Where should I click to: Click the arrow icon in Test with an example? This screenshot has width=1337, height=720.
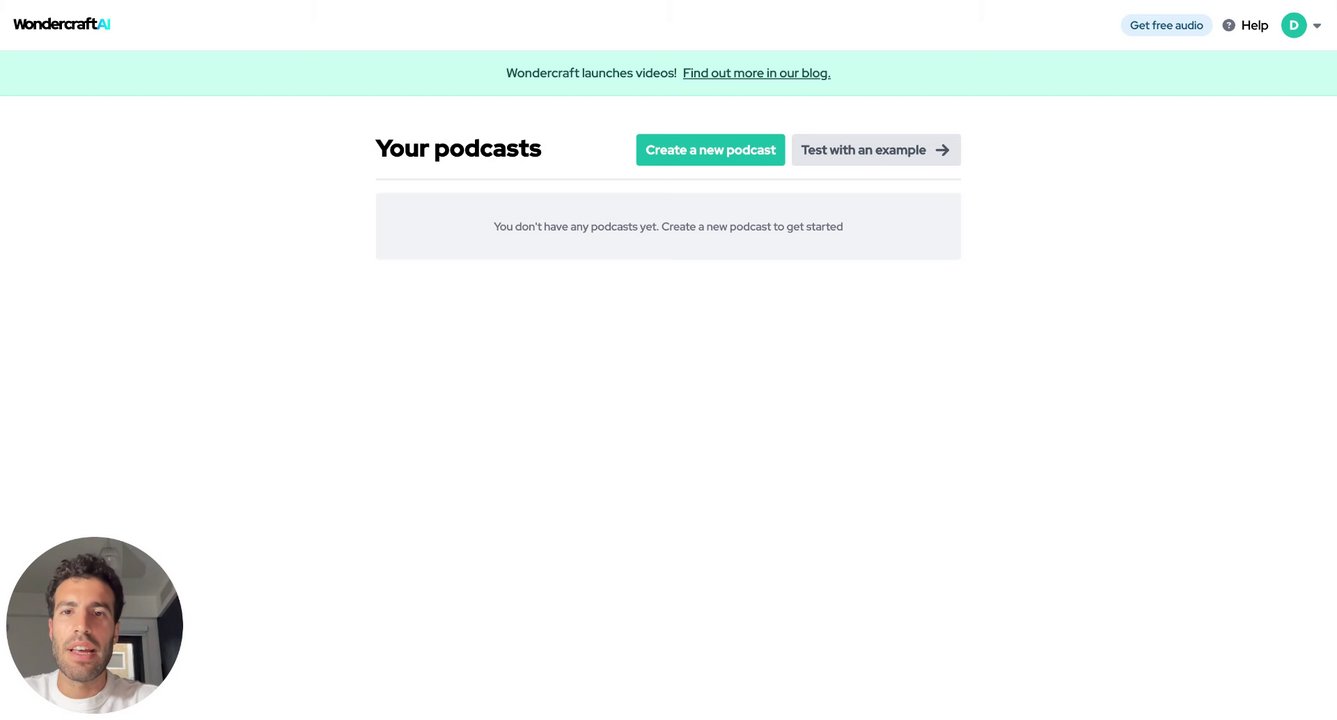click(x=942, y=150)
